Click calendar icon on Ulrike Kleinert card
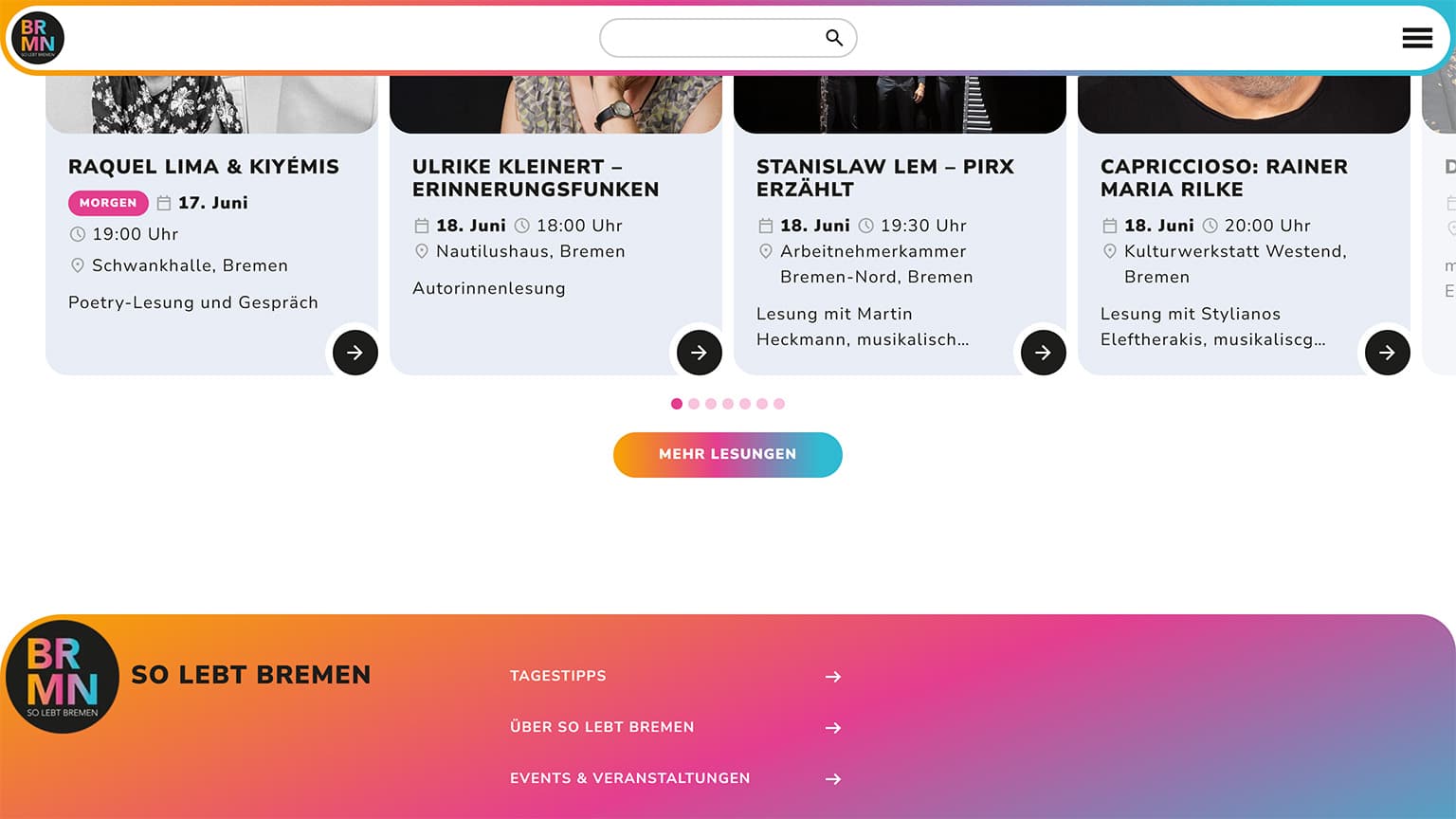 [x=422, y=226]
